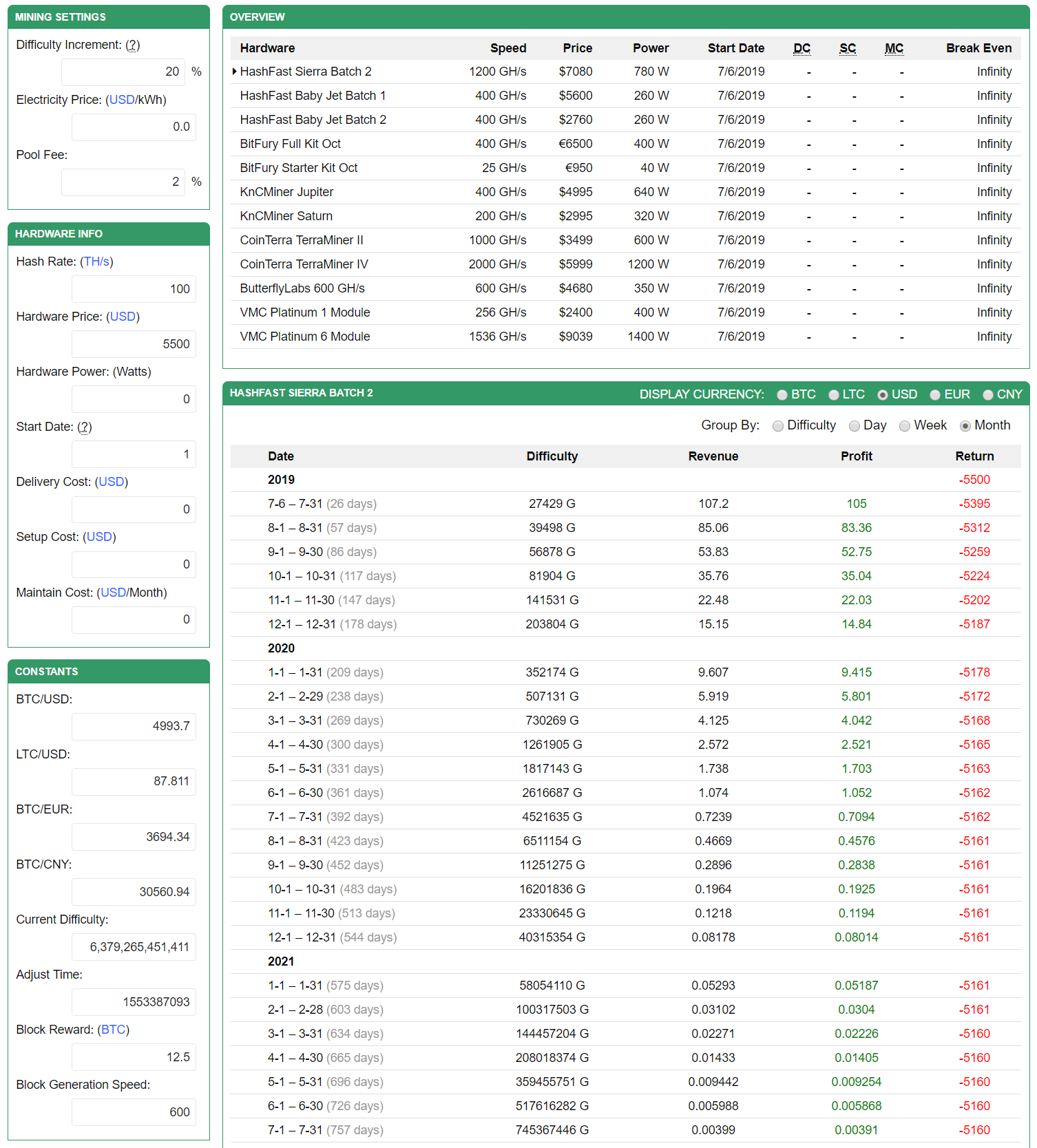The height and width of the screenshot is (1148, 1037).
Task: Select the HashFast Baby Jet Batch 1 row
Action: [x=626, y=96]
